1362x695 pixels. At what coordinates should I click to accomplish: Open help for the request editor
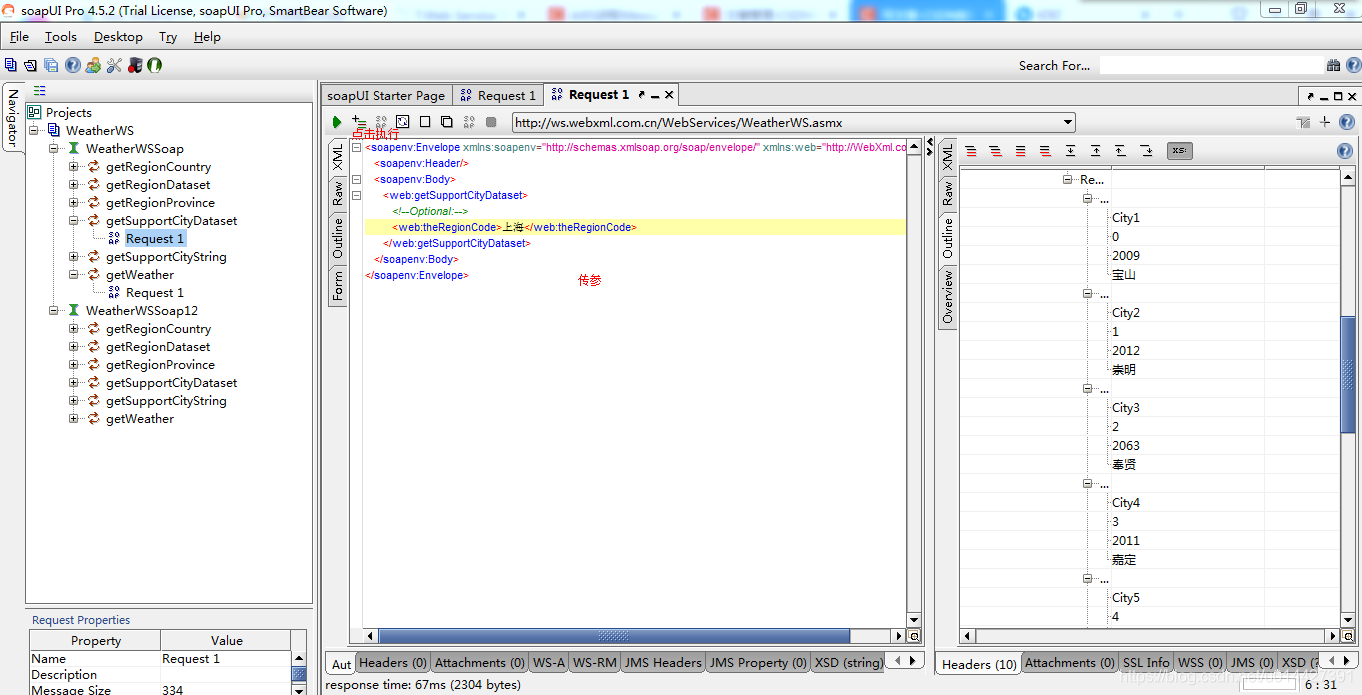(x=1346, y=122)
